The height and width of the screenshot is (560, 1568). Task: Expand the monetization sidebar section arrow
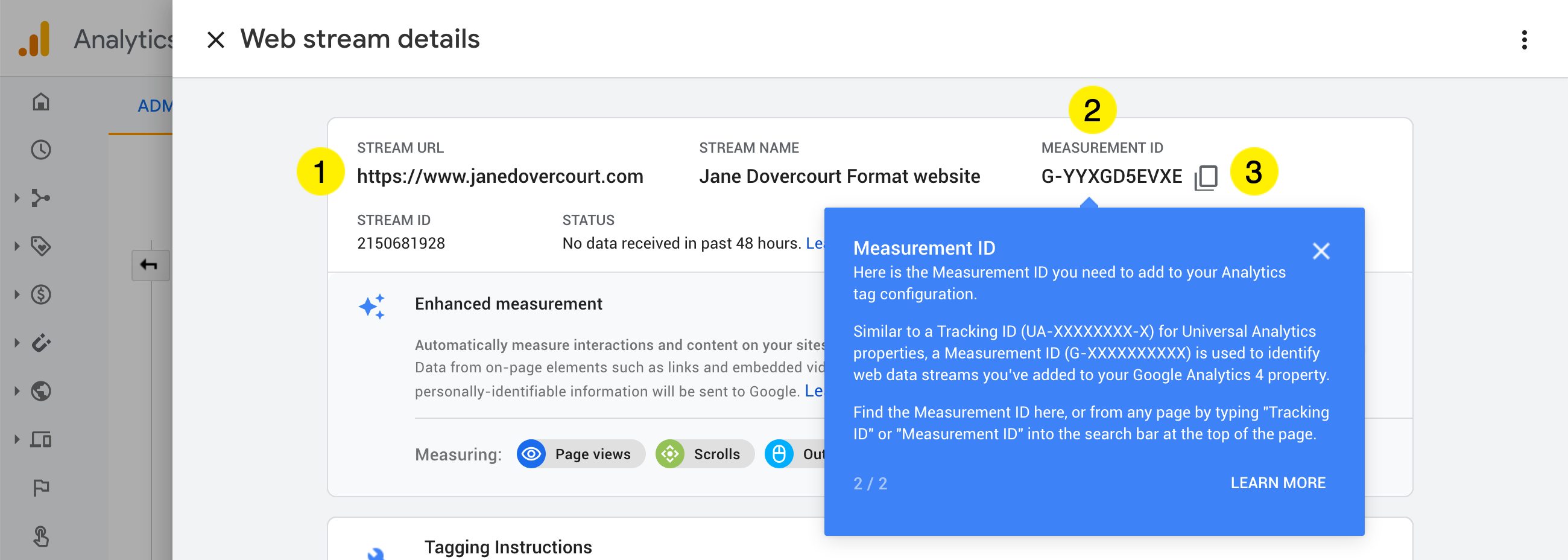[17, 295]
